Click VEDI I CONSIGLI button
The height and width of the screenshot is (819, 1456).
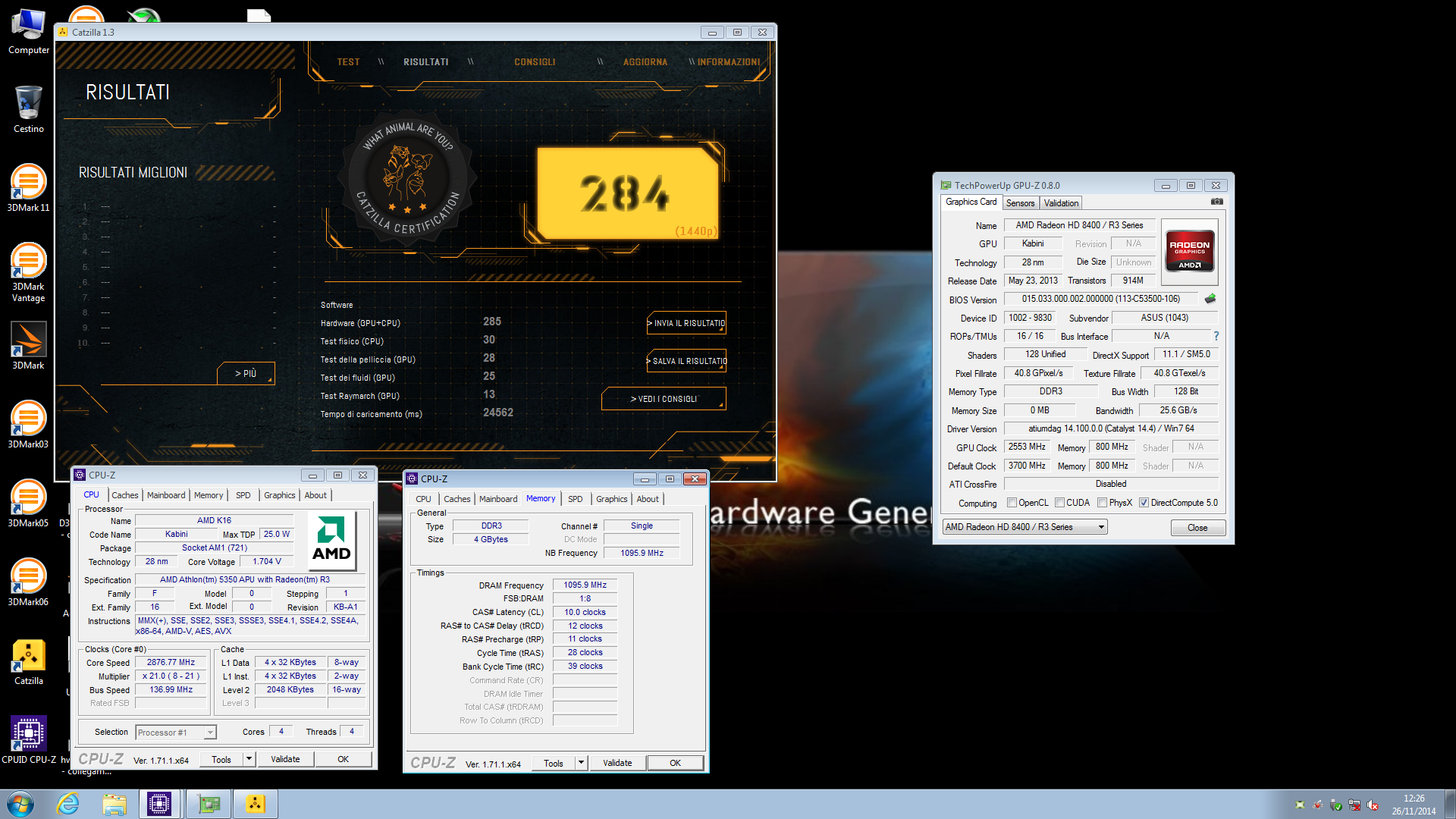click(664, 399)
